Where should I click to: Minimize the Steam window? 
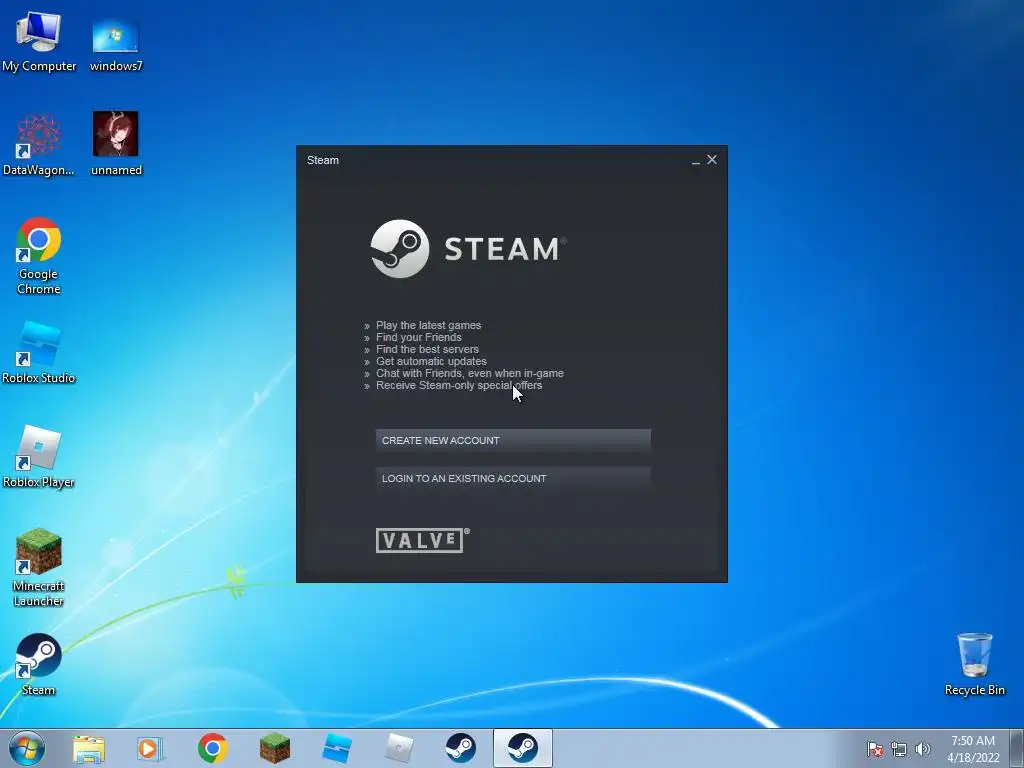[696, 160]
